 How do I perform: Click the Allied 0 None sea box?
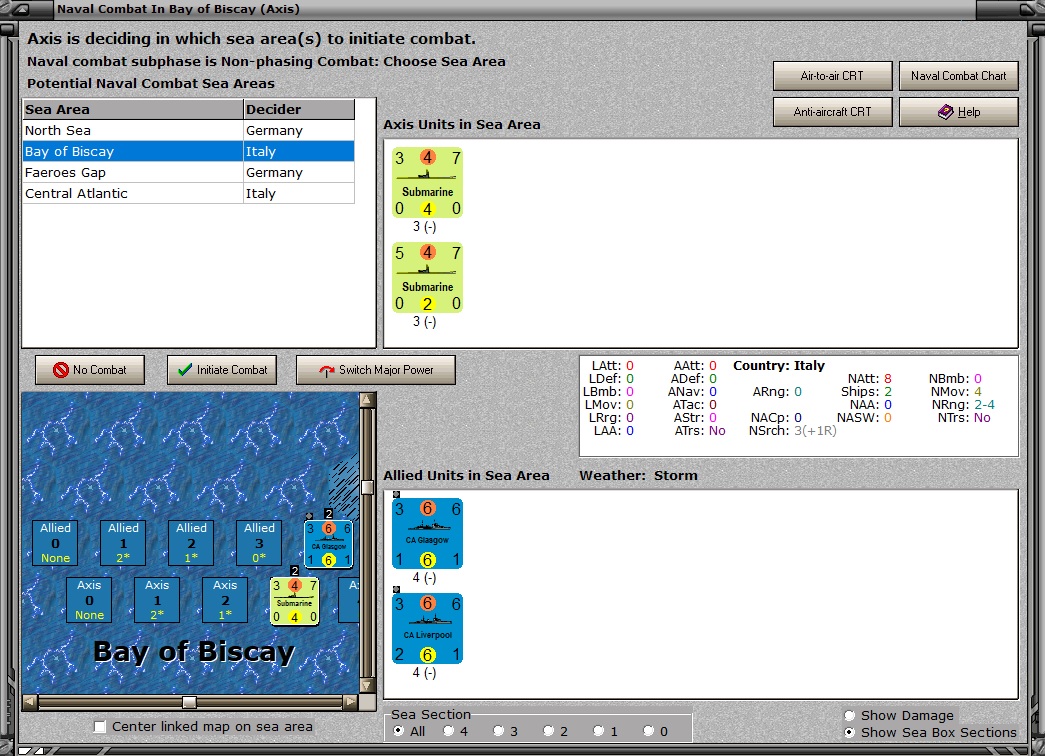click(x=55, y=543)
